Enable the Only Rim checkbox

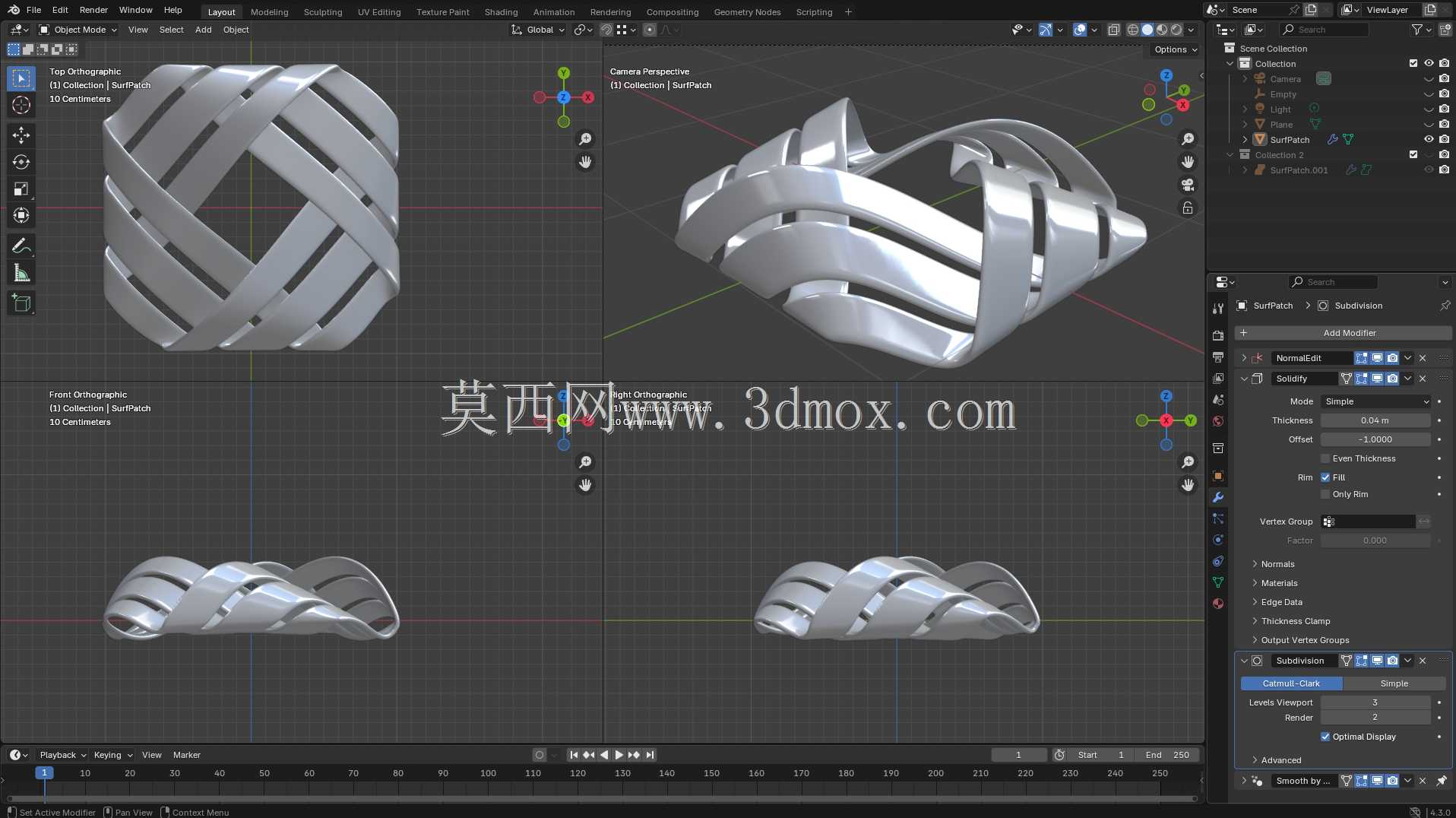click(1325, 494)
